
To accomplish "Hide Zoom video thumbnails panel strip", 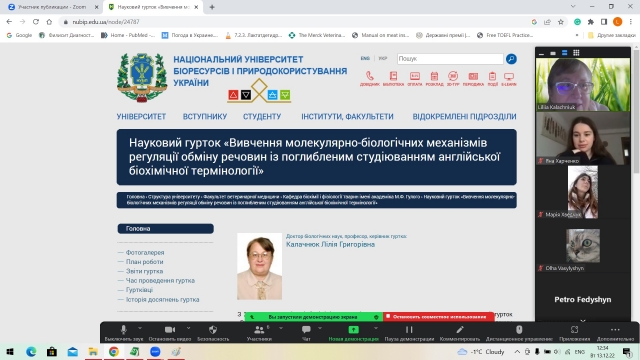I will tap(541, 53).
